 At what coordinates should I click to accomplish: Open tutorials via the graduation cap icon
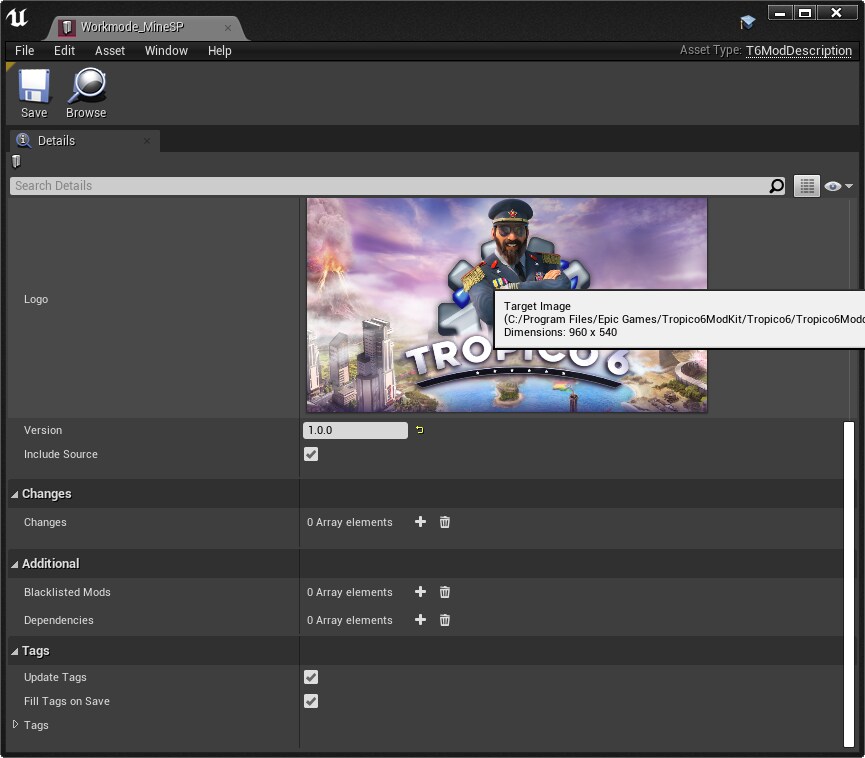pos(747,22)
